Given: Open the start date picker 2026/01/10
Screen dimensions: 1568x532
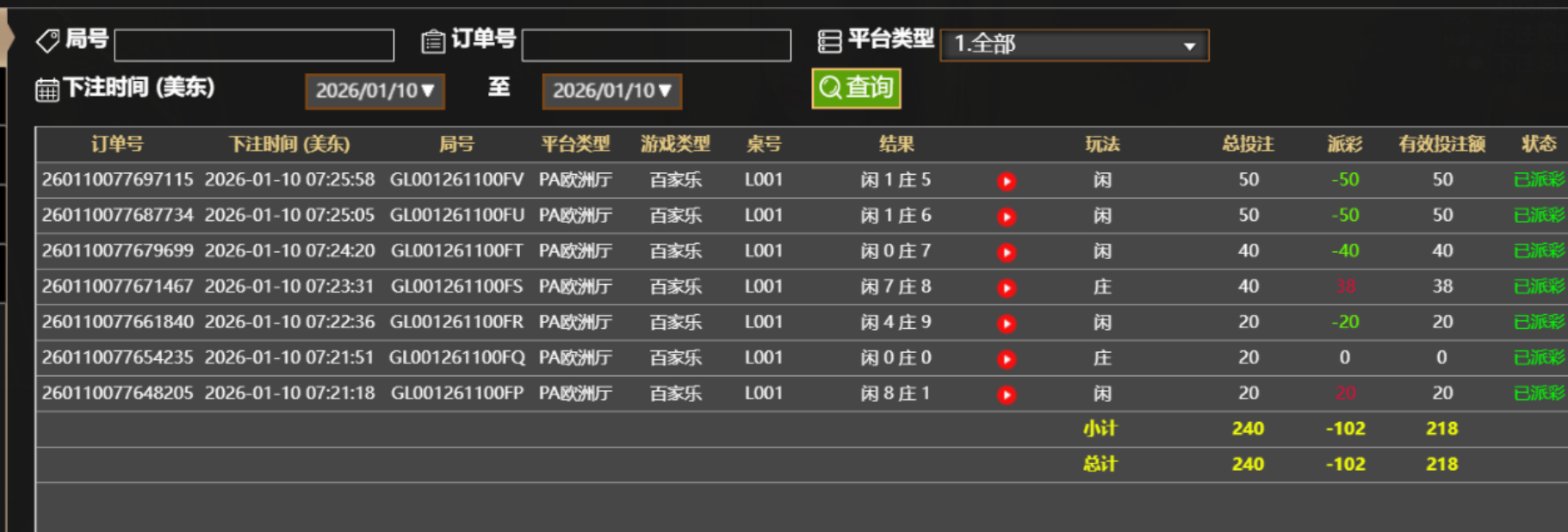Looking at the screenshot, I should point(375,91).
